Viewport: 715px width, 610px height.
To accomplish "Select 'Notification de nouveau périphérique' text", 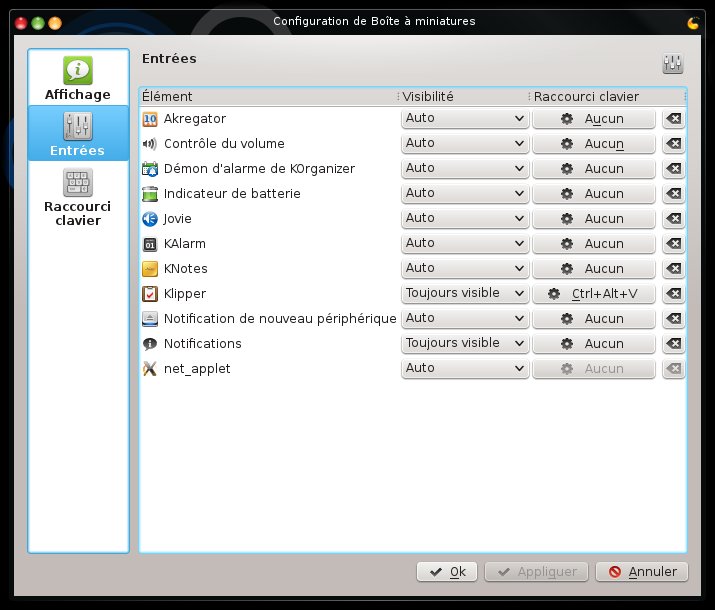I will tap(280, 319).
